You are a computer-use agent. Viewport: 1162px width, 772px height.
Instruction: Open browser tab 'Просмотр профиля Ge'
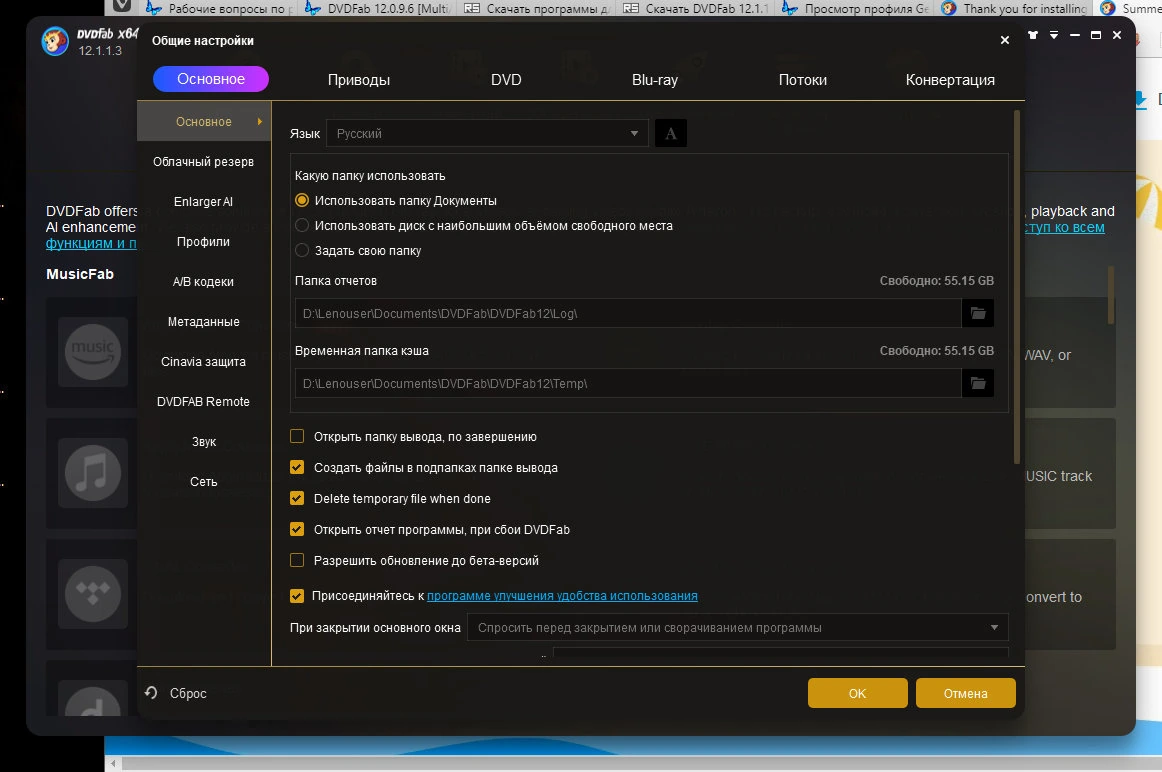[x=856, y=8]
